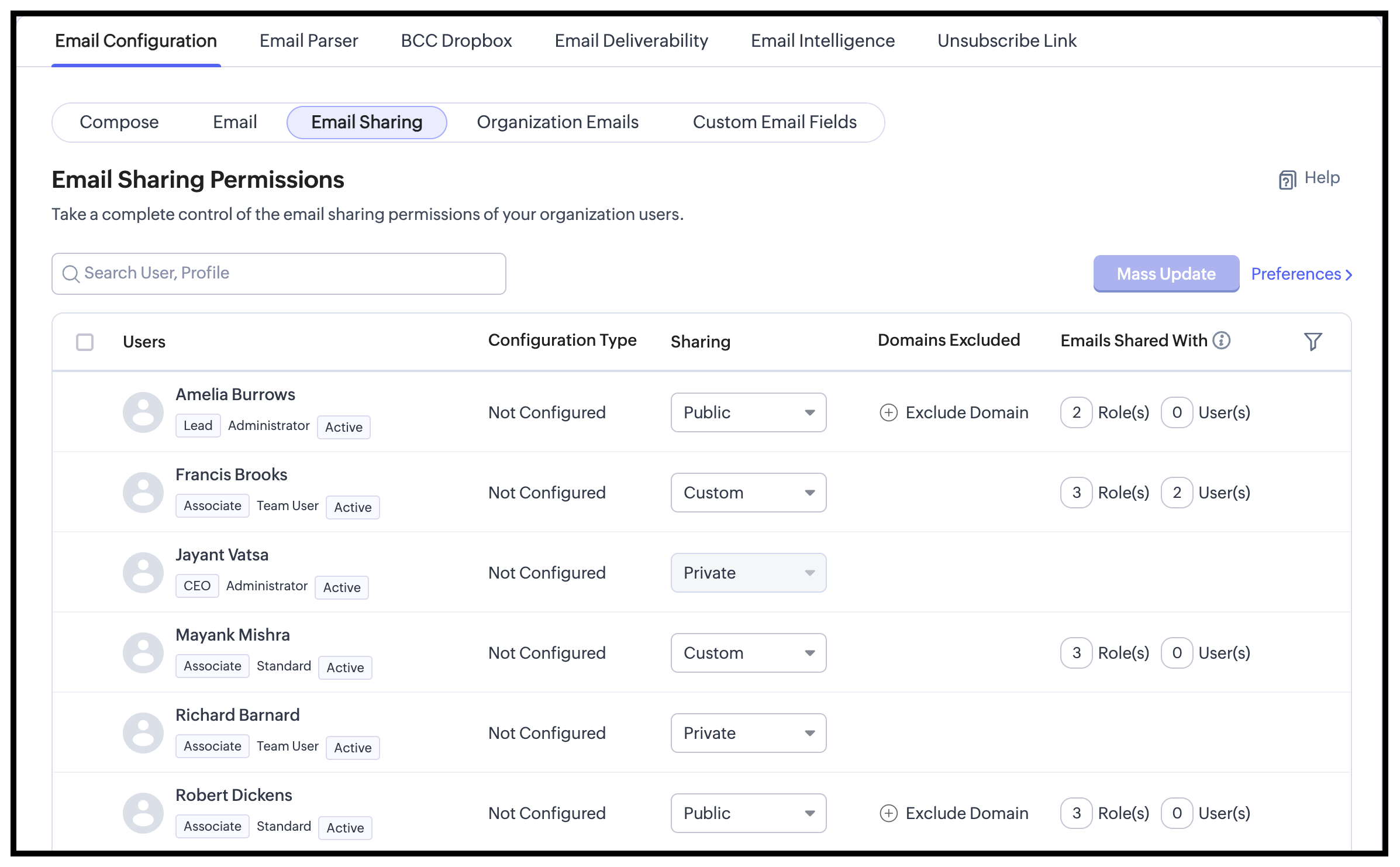Click the Emails Shared With info icon
Screen dimensions: 1400x867
1222,340
